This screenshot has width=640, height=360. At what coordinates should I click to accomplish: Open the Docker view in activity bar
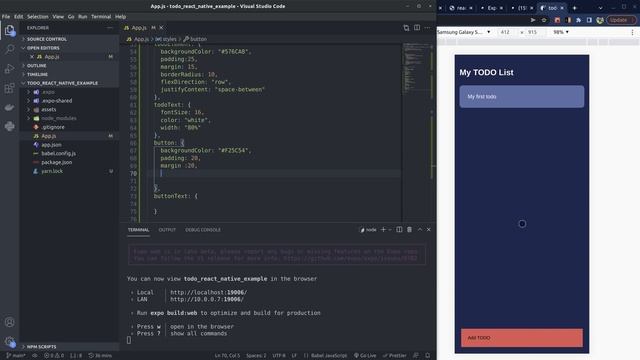[9, 107]
